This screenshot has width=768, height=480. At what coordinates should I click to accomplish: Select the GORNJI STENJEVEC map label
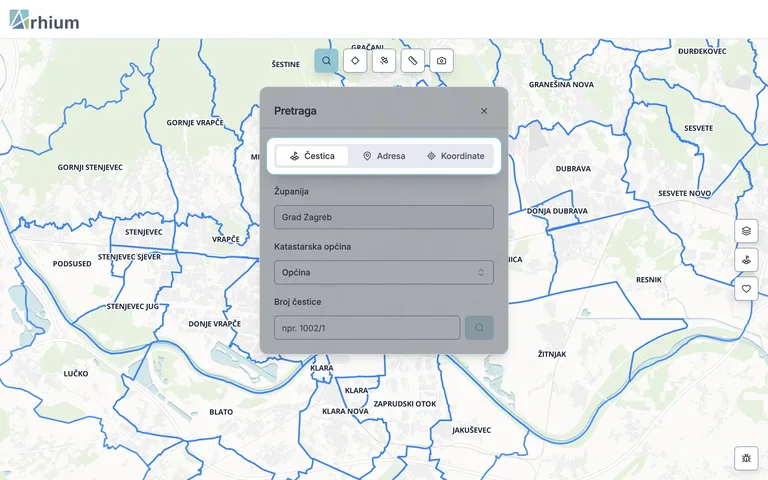click(x=90, y=168)
